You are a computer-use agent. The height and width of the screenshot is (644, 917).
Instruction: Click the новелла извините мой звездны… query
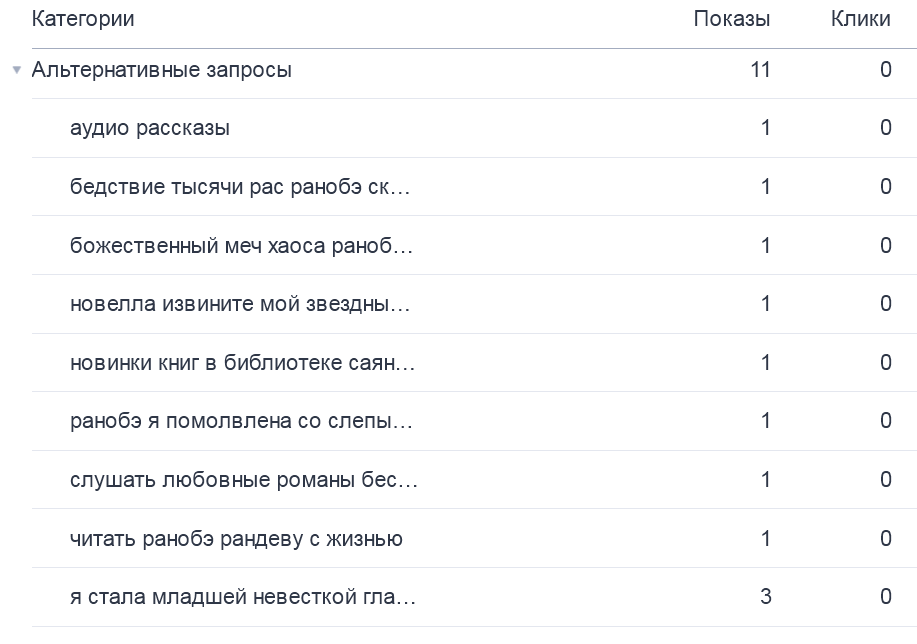click(x=240, y=304)
